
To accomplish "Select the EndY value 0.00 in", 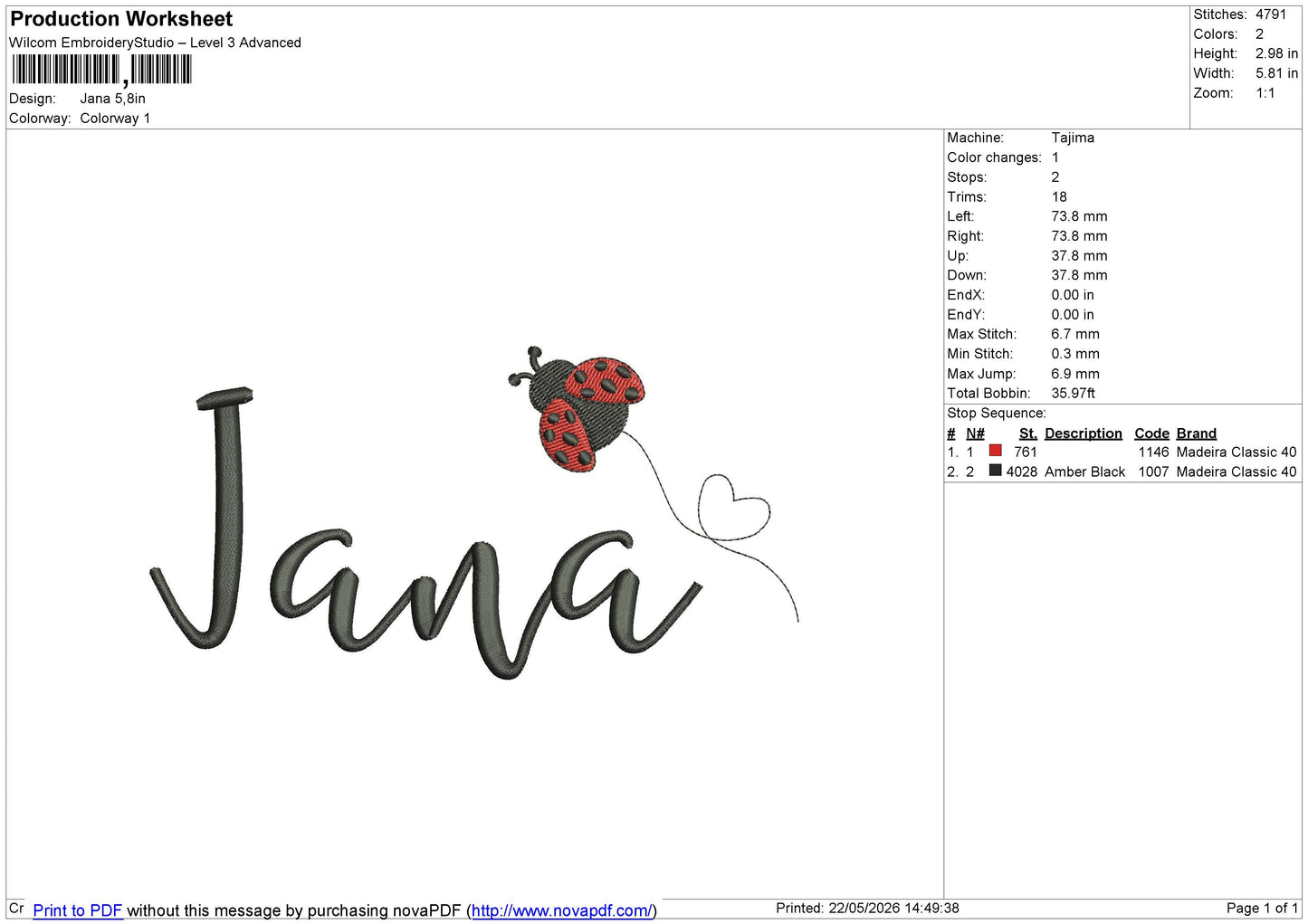I will click(x=1073, y=315).
